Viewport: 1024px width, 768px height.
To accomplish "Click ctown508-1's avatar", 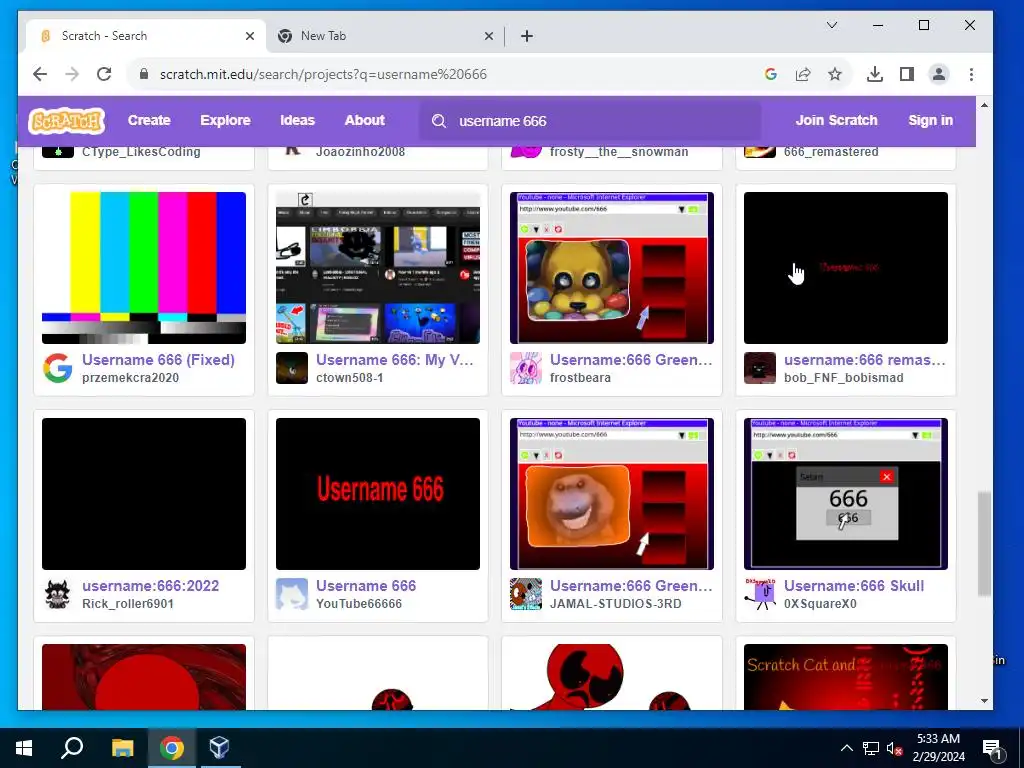I will click(x=291, y=368).
